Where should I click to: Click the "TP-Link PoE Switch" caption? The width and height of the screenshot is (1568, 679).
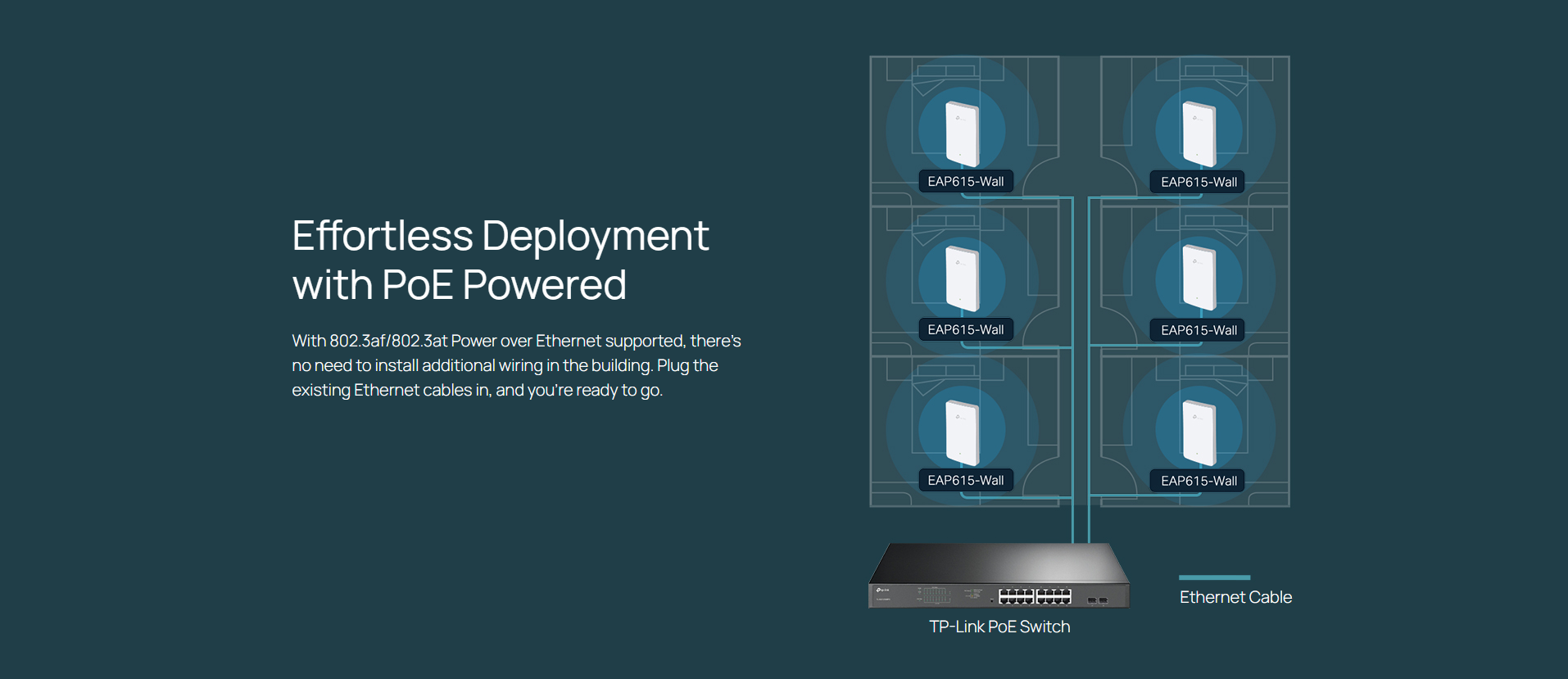tap(999, 627)
